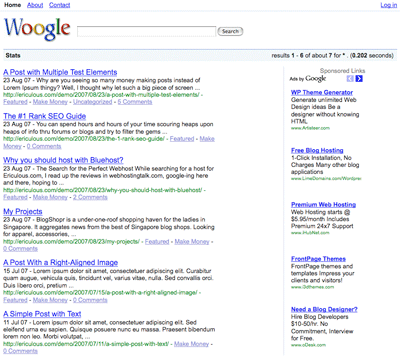Click Make Money under Simple Post with Text
Image resolution: width=400 pixels, height=360 pixels.
click(191, 344)
